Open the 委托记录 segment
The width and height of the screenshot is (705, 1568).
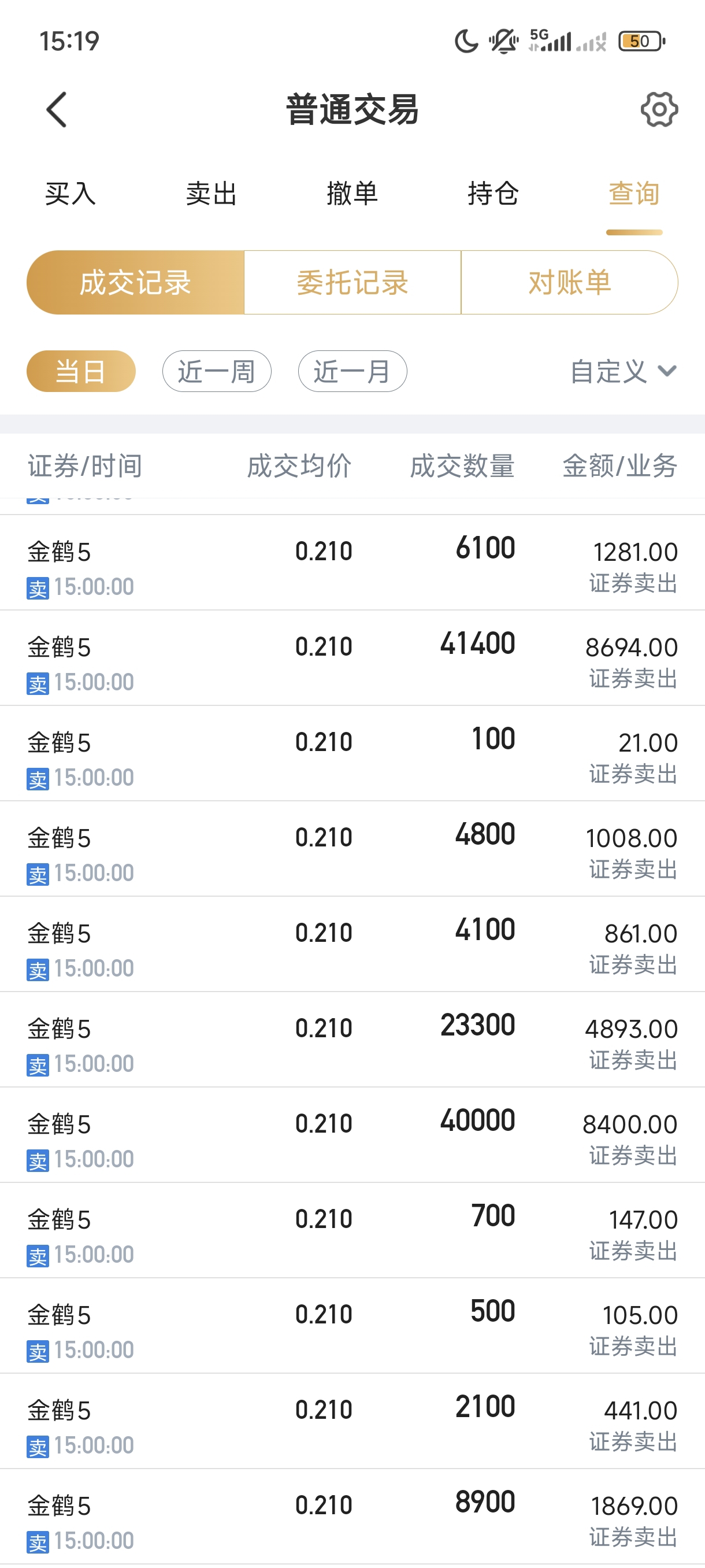pos(352,283)
